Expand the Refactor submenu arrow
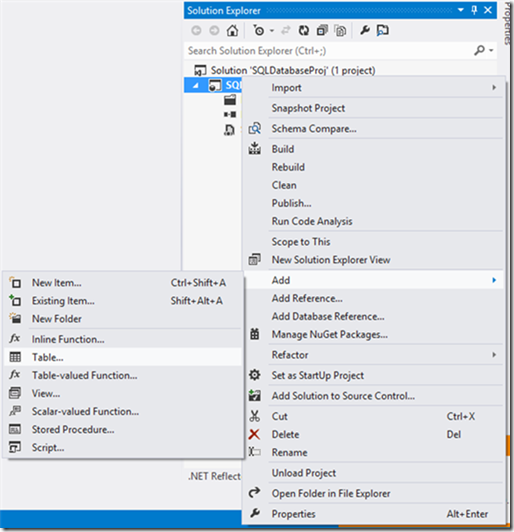Screen dimensions: 514x532 (x=494, y=355)
